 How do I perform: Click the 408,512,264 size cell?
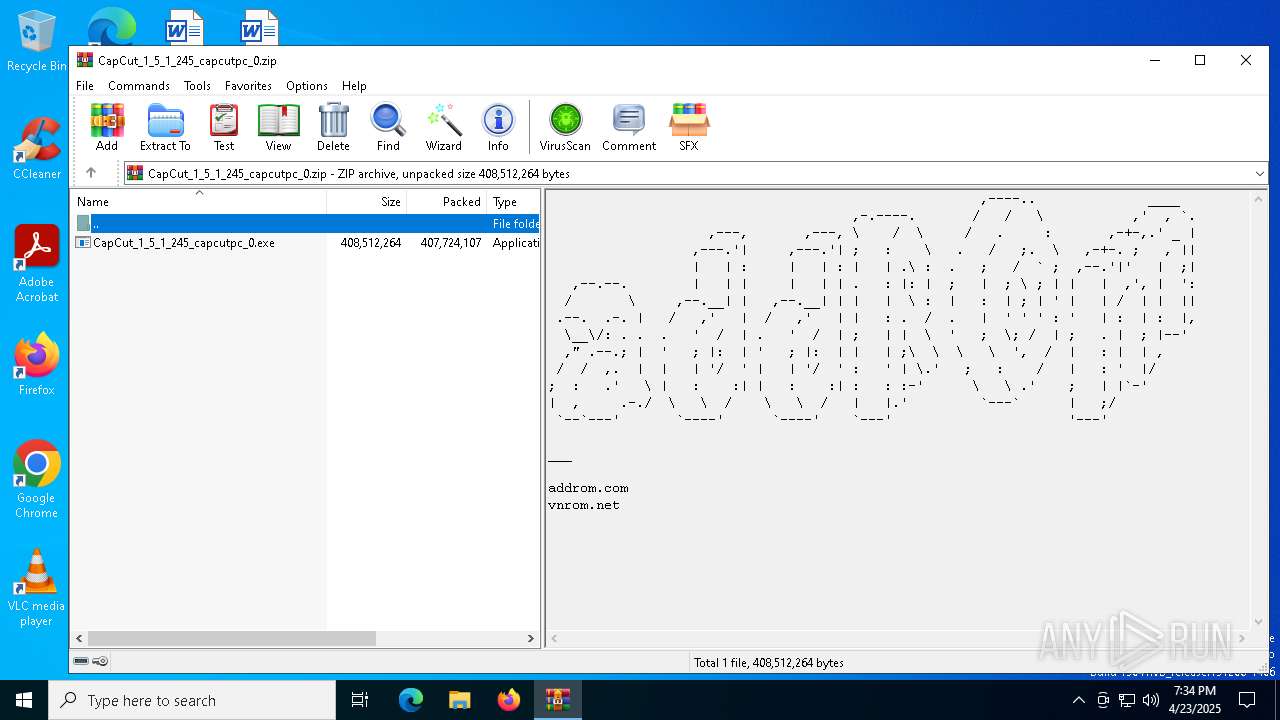pyautogui.click(x=370, y=243)
